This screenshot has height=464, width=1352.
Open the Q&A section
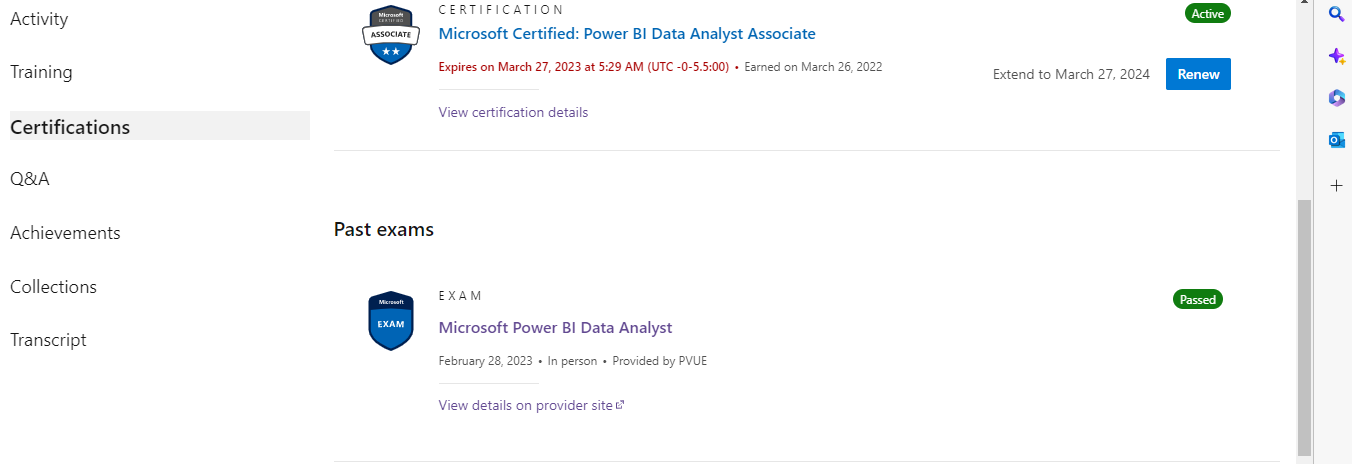click(30, 179)
